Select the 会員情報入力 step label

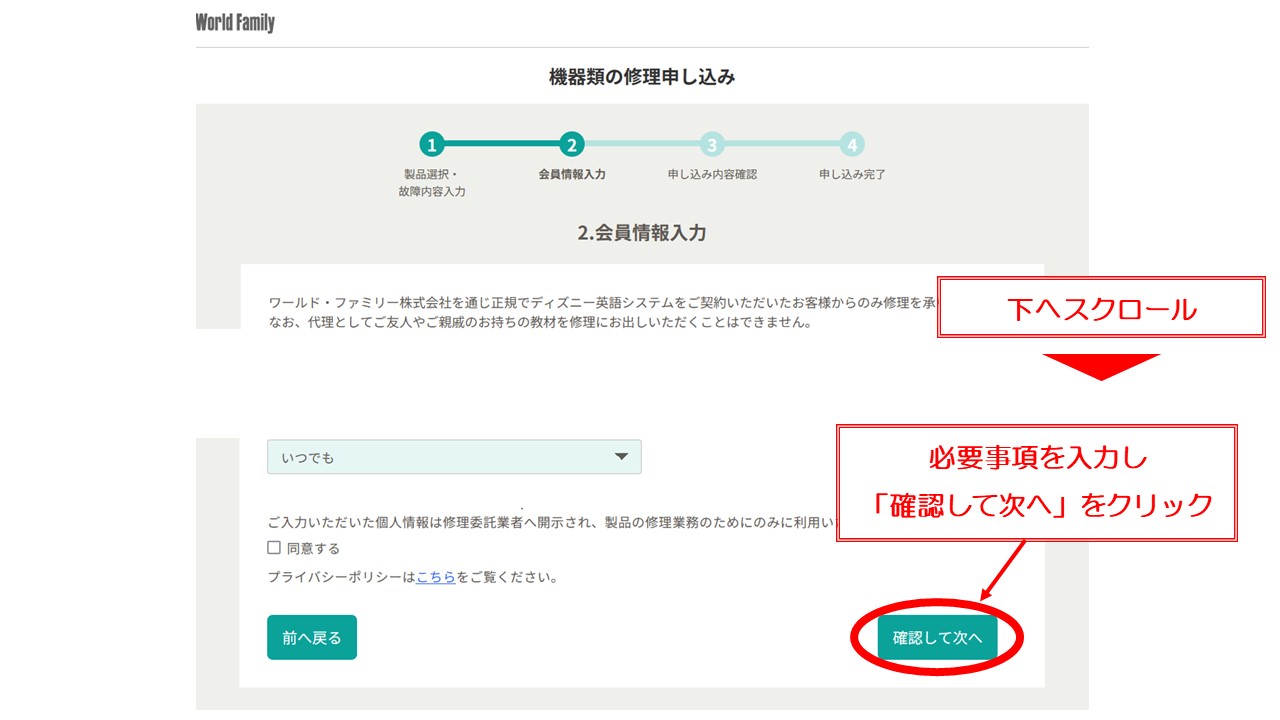(571, 174)
